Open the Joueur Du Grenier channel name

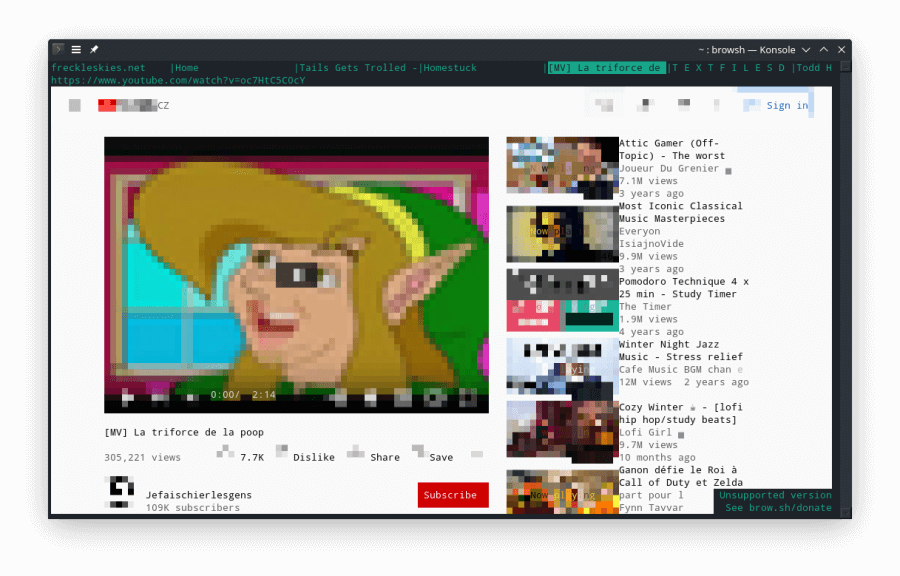[669, 168]
